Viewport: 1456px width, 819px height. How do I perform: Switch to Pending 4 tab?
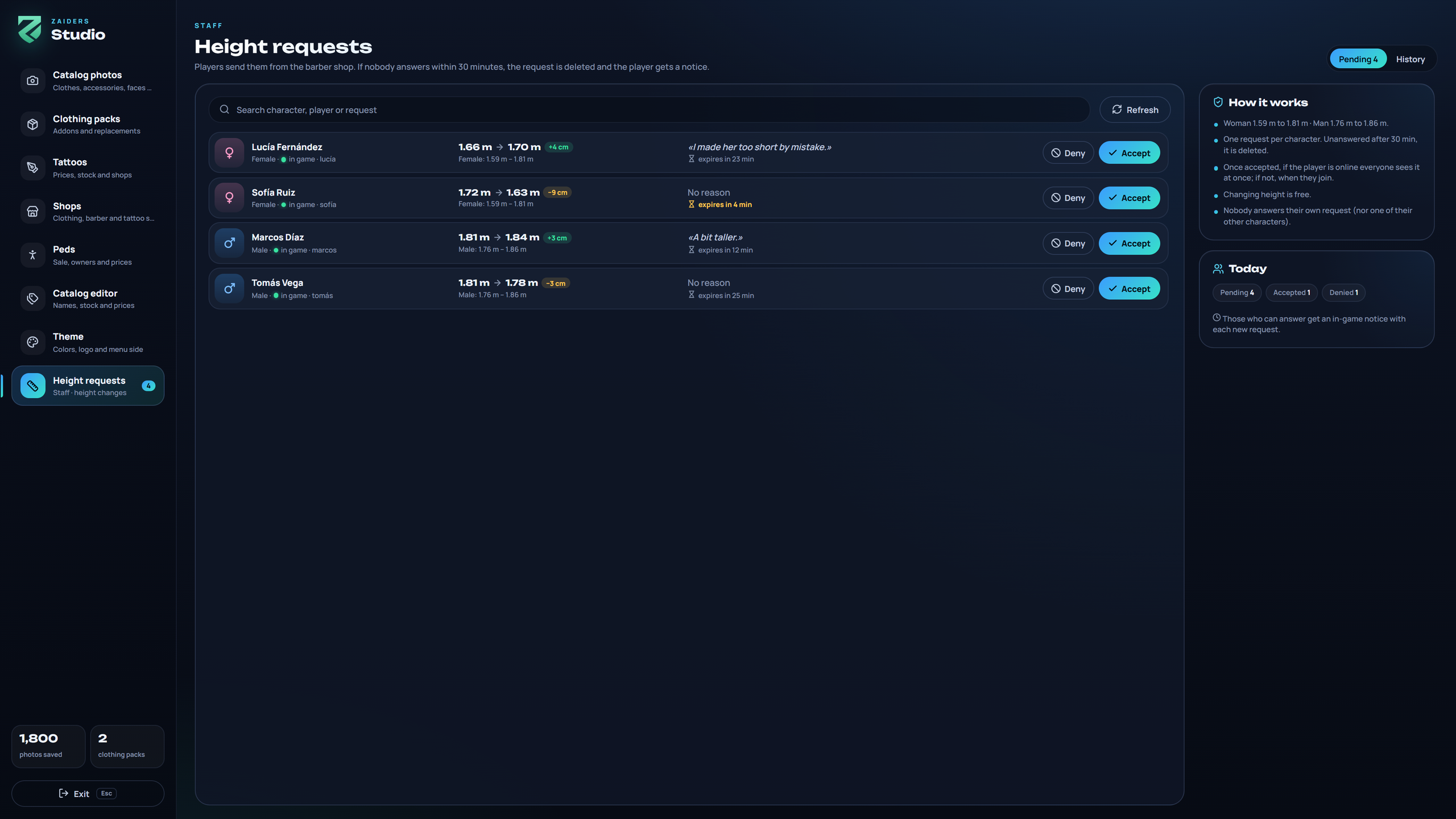click(1358, 59)
